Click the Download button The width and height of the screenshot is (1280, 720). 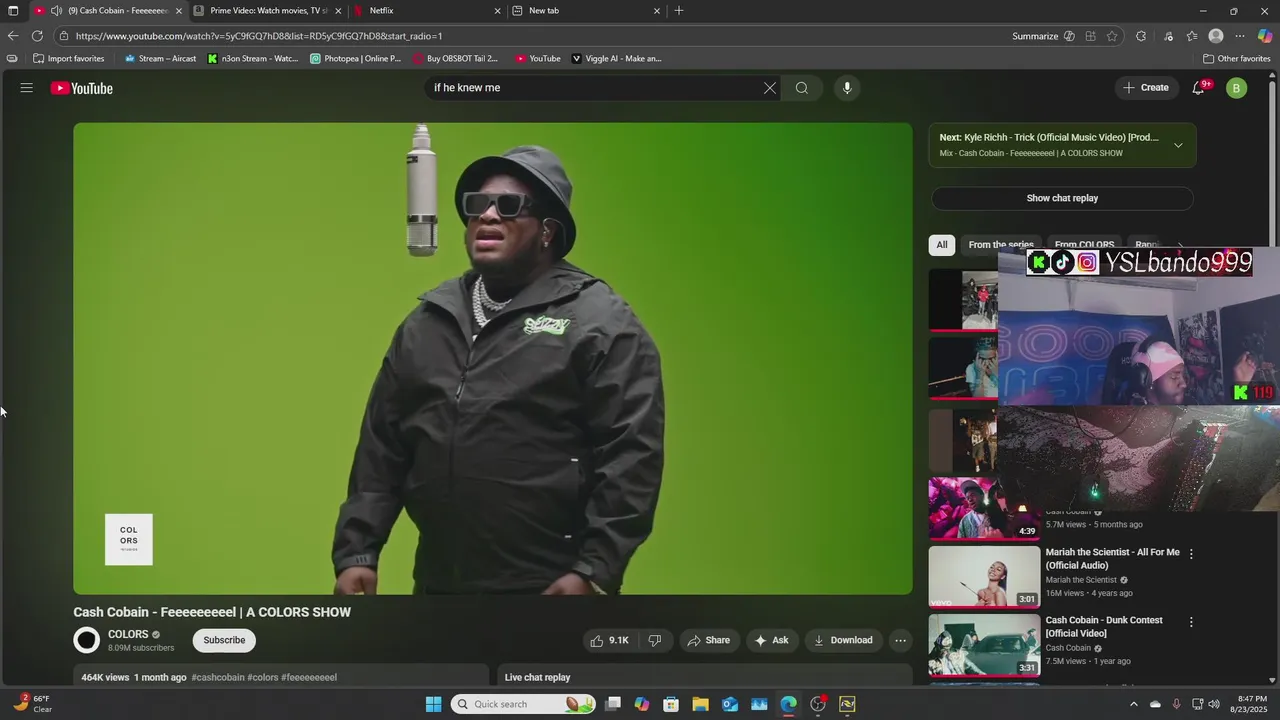tap(843, 640)
